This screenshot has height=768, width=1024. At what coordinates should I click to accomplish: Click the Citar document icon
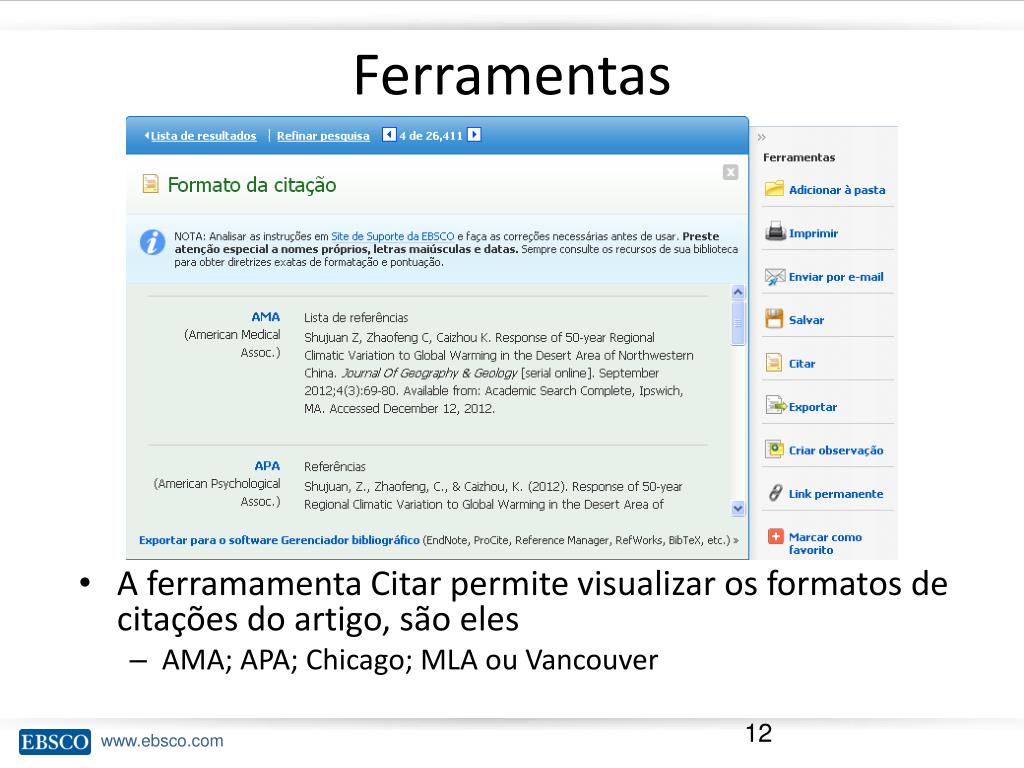coord(774,362)
